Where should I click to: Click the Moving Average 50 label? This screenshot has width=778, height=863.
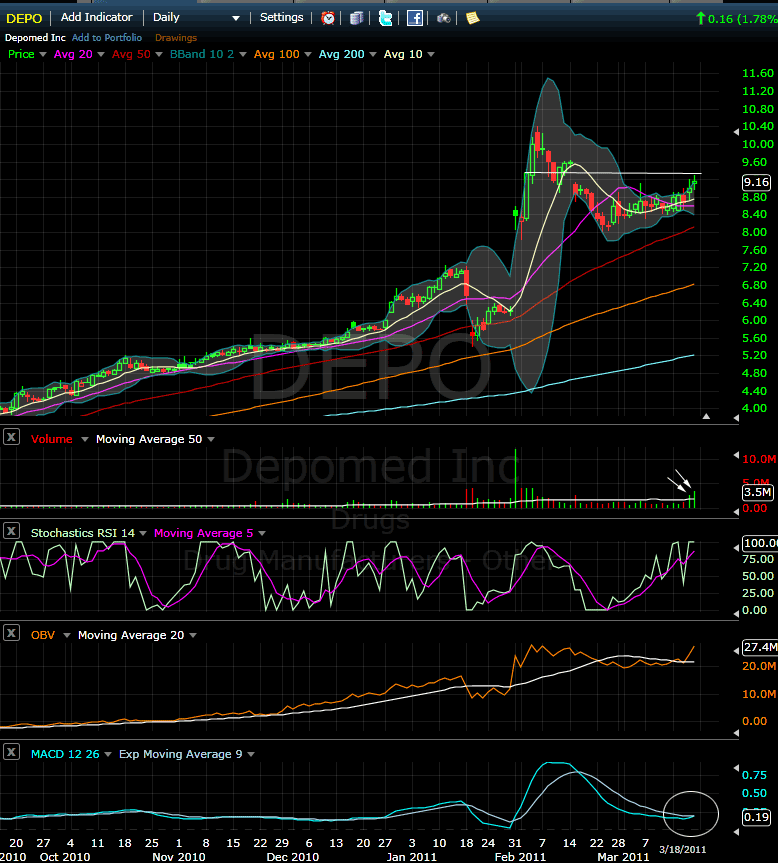[149, 439]
